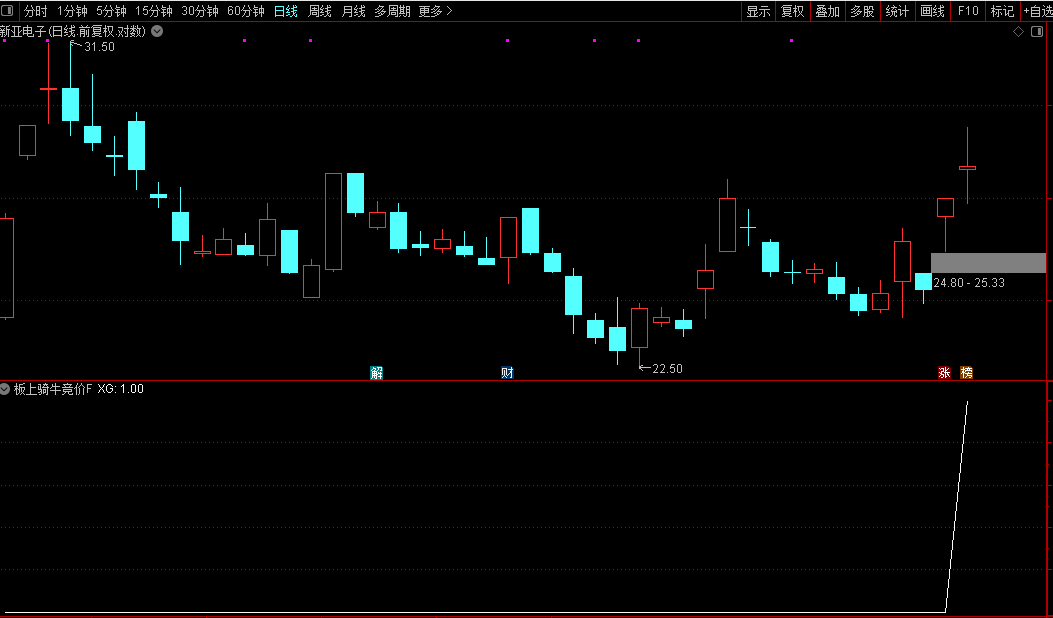Click the 22.50 low price label
The image size is (1053, 618).
[667, 369]
